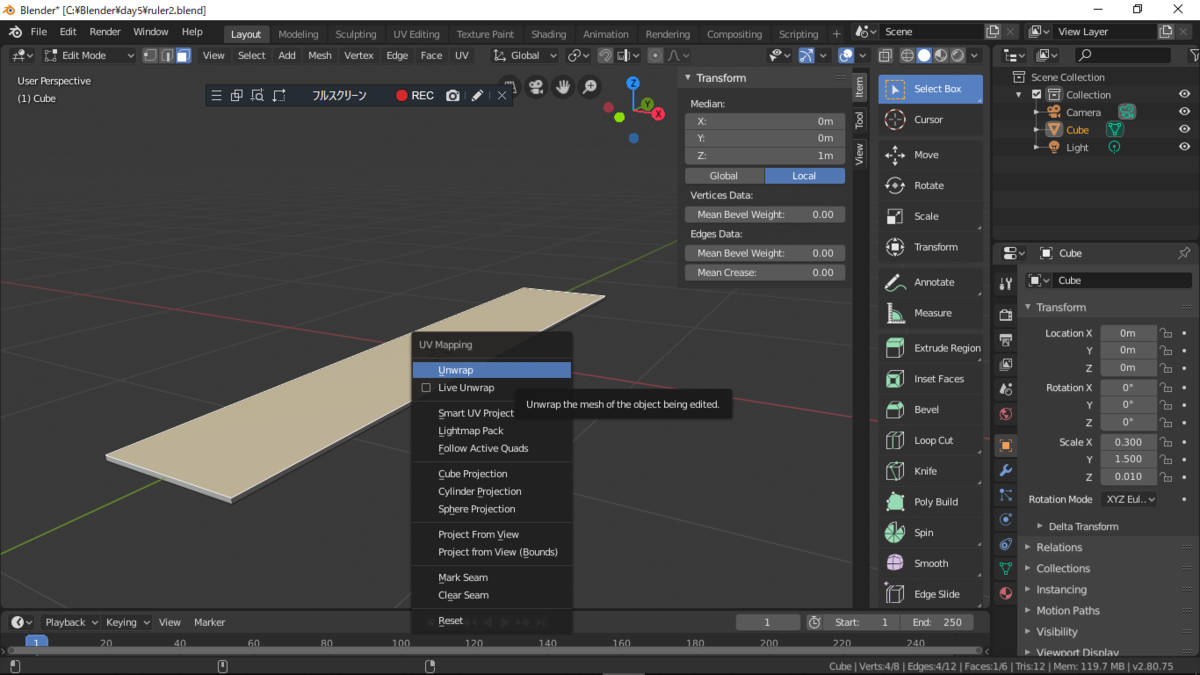Switch to vertex select mode
This screenshot has height=675, width=1200.
(150, 55)
